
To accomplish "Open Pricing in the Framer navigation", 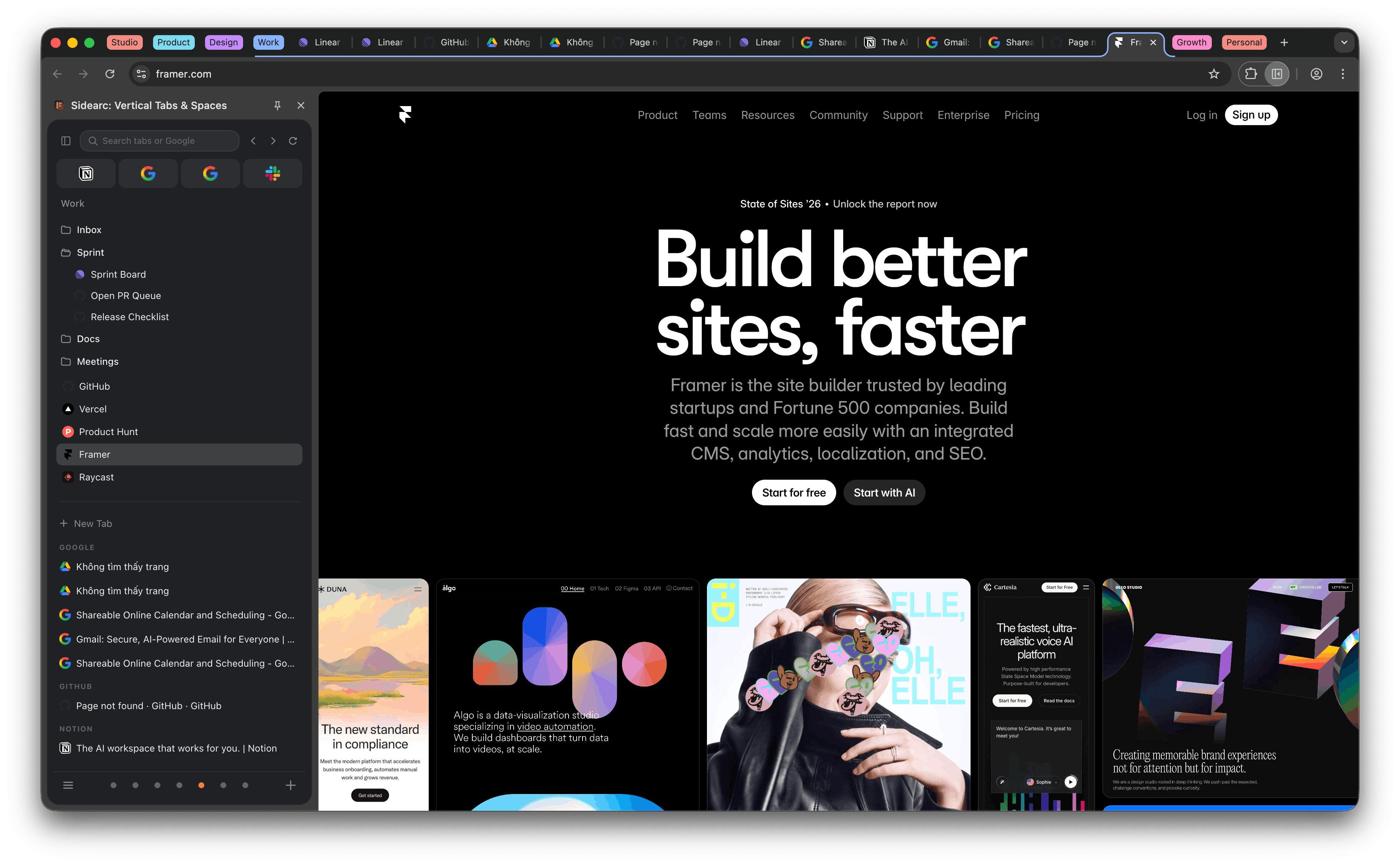I will coord(1022,115).
